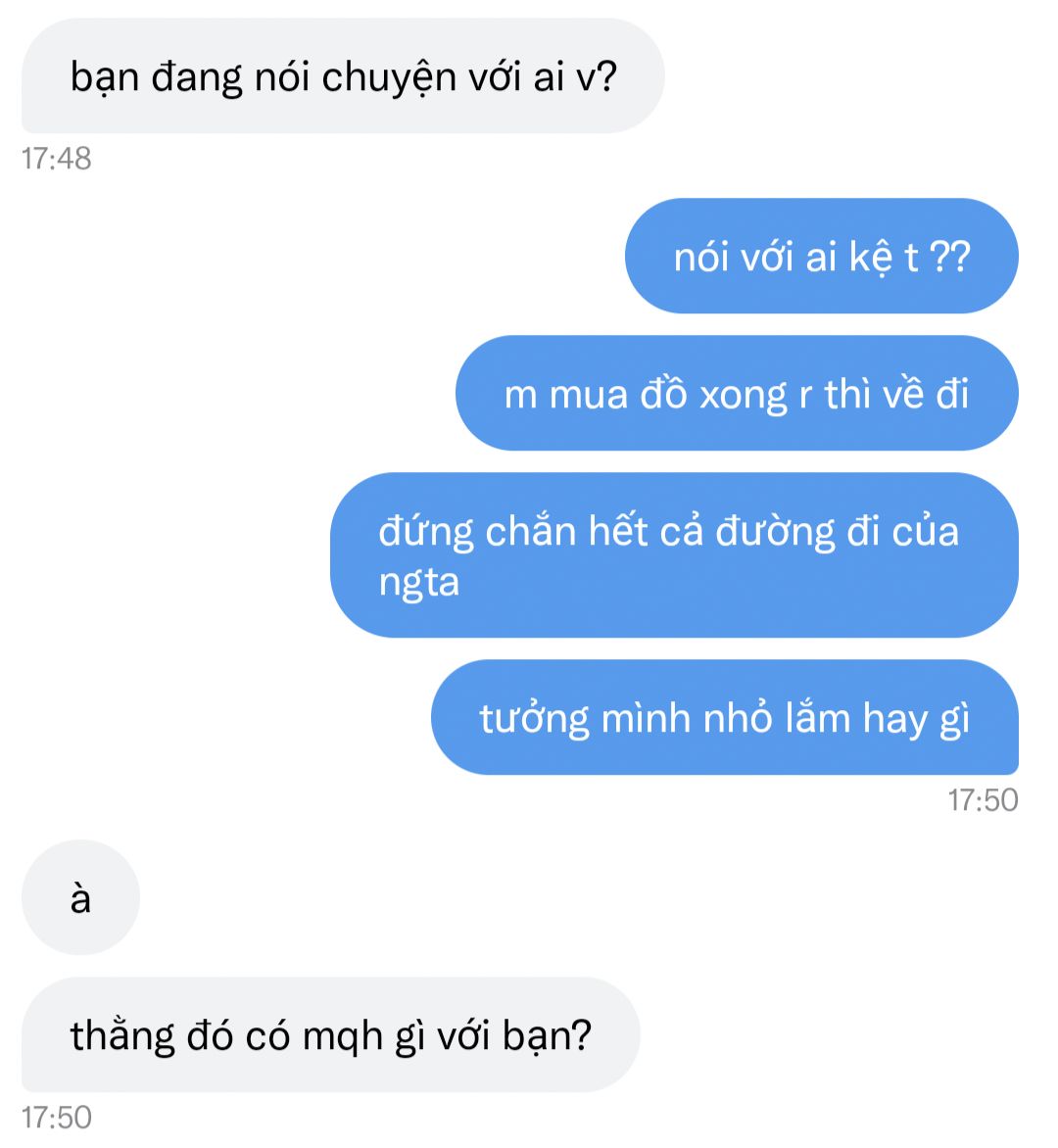Click the word 'mua' in the blue message
1058x1148 pixels.
[589, 396]
